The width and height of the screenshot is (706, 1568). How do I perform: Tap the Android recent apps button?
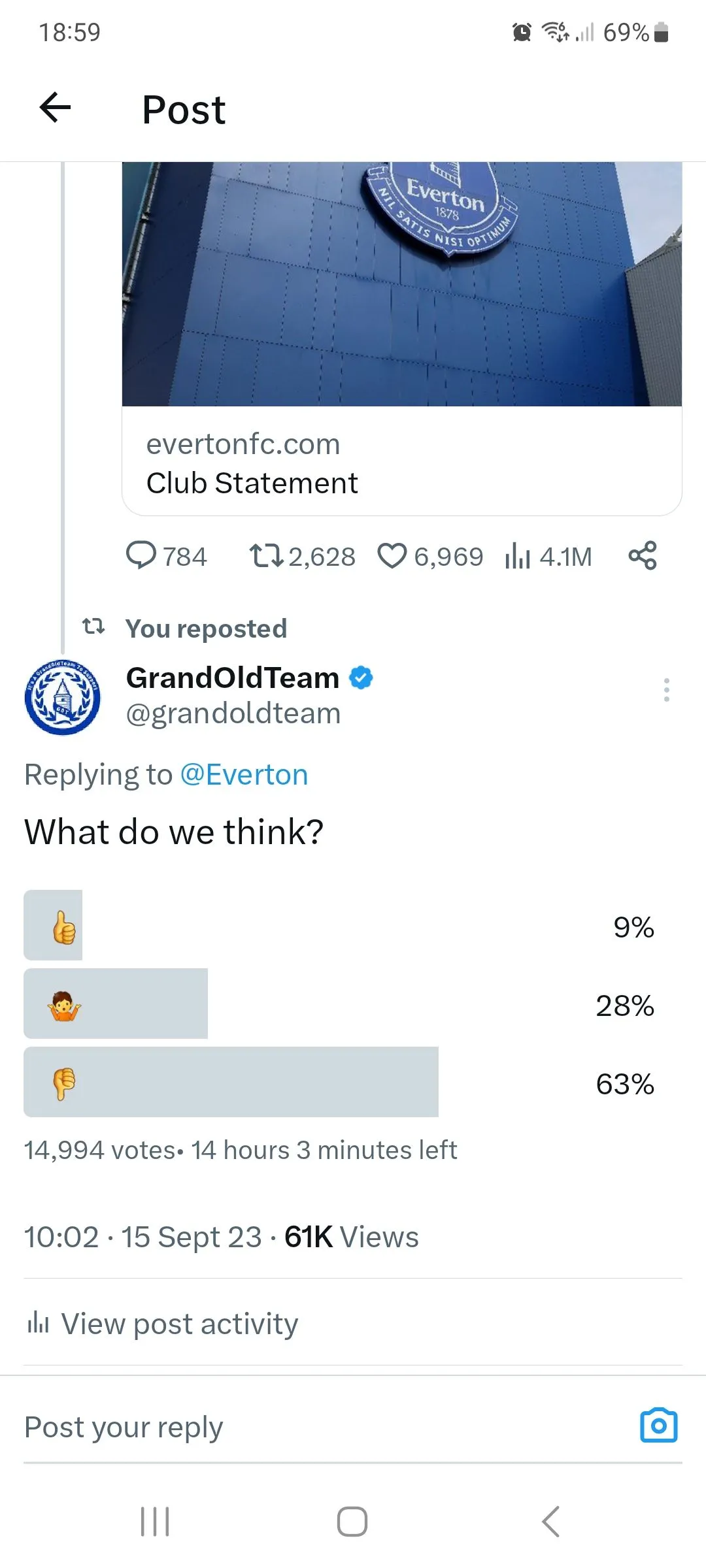pos(156,1522)
